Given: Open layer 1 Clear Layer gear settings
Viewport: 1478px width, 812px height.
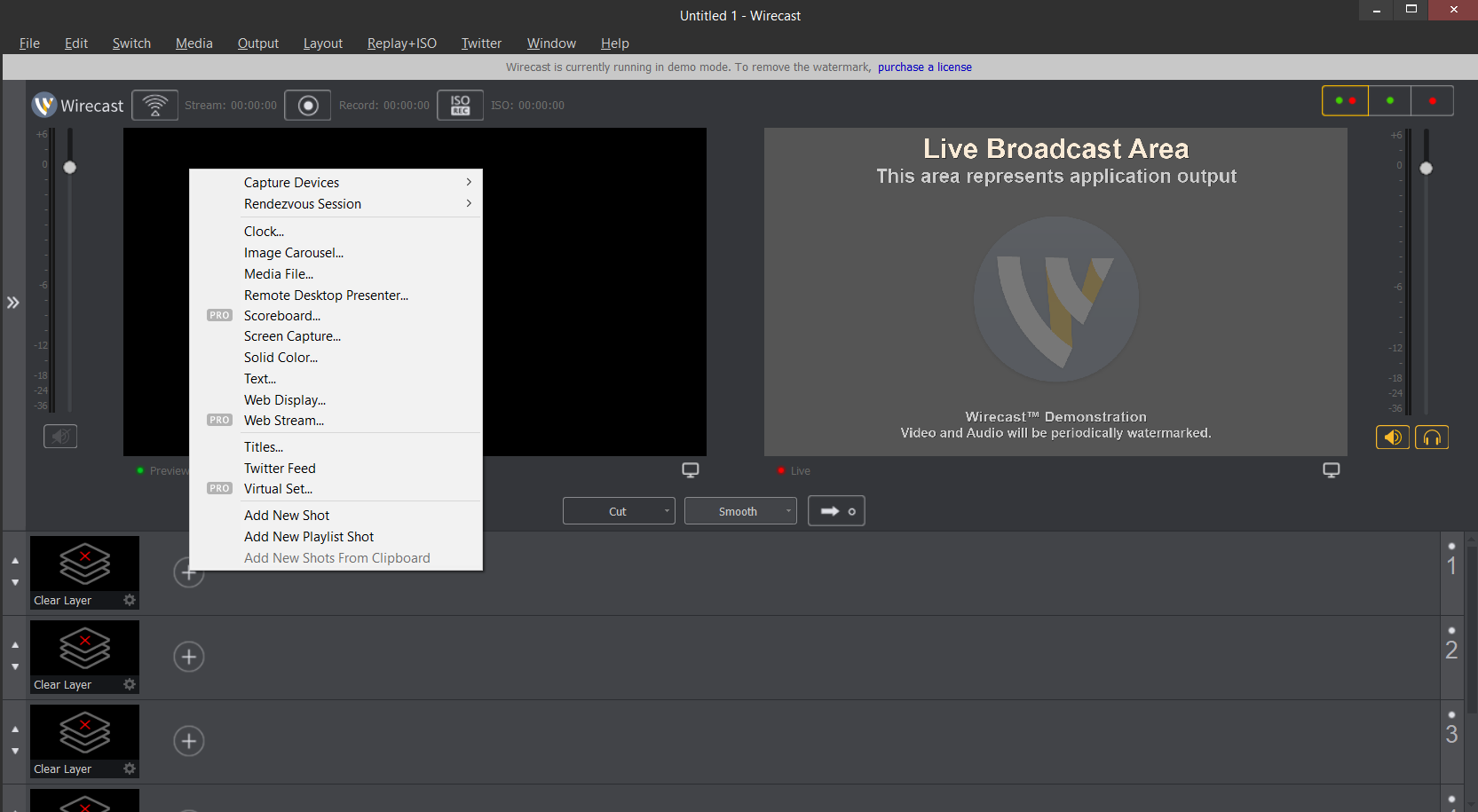Looking at the screenshot, I should (130, 600).
